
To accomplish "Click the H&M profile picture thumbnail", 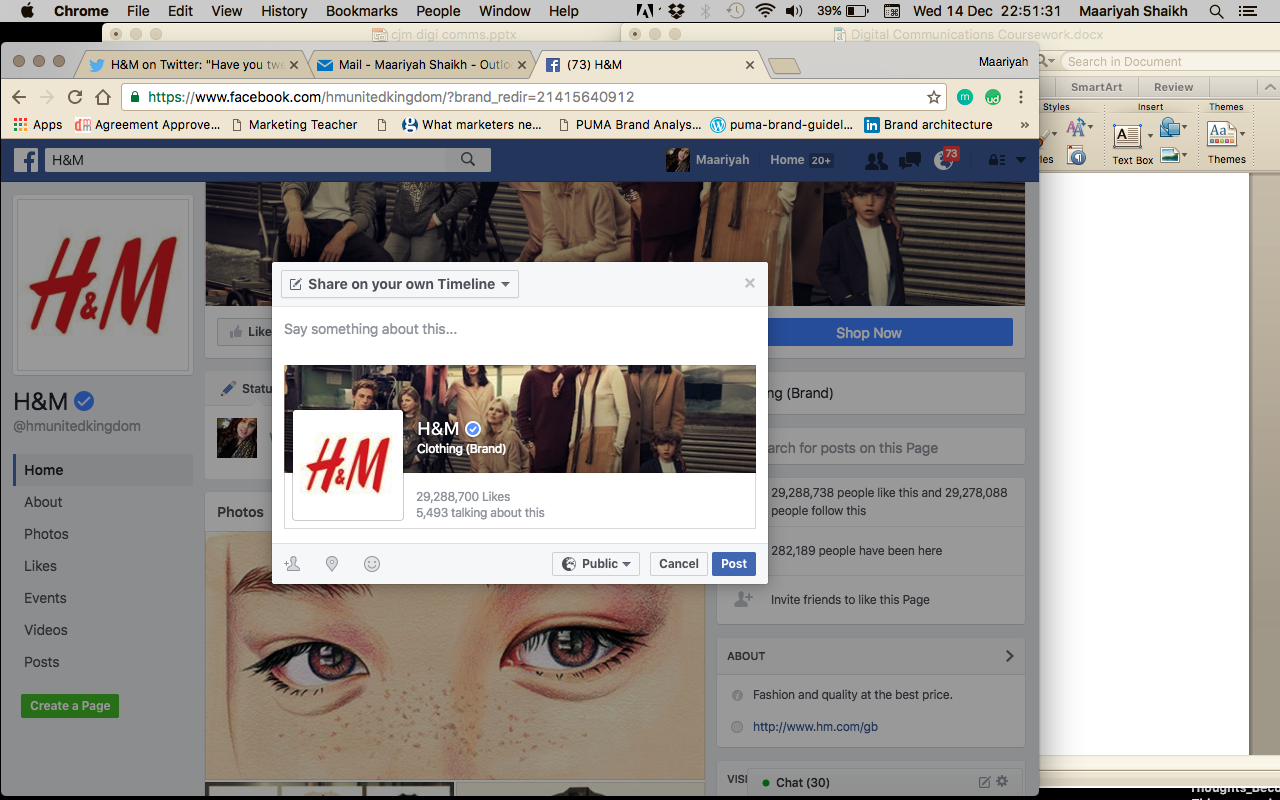I will [348, 465].
